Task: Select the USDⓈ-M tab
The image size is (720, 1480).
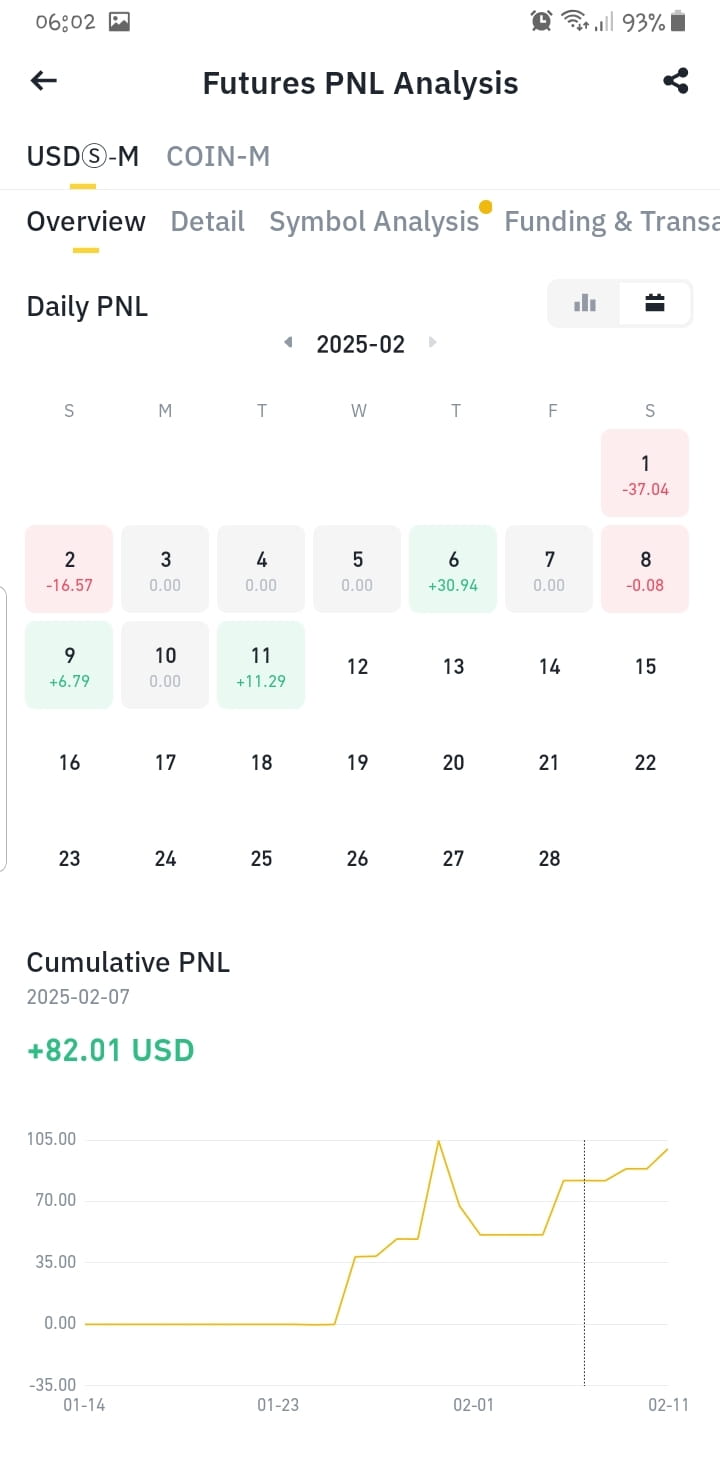Action: tap(82, 156)
